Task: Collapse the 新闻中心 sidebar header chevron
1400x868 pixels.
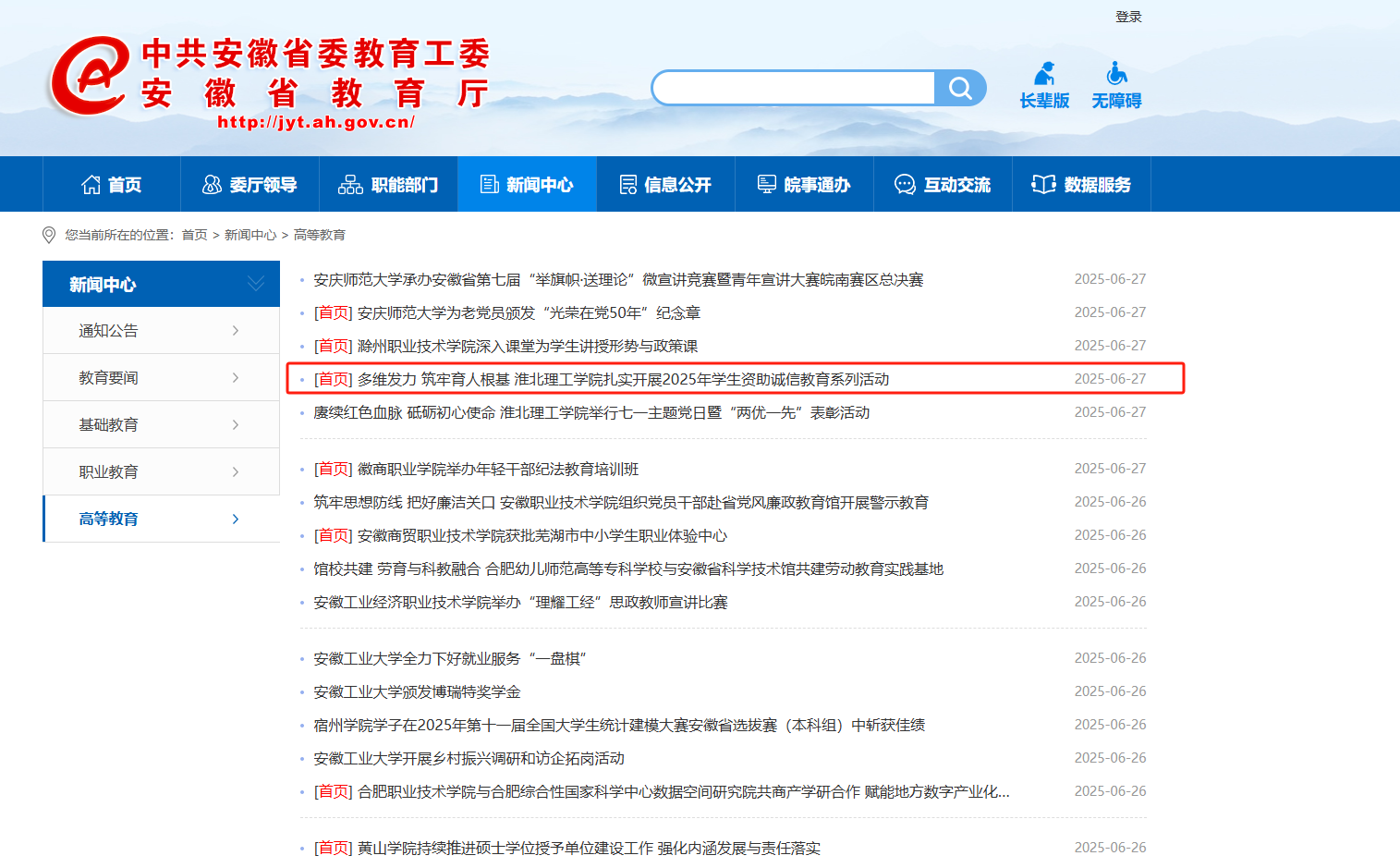Action: pyautogui.click(x=256, y=284)
